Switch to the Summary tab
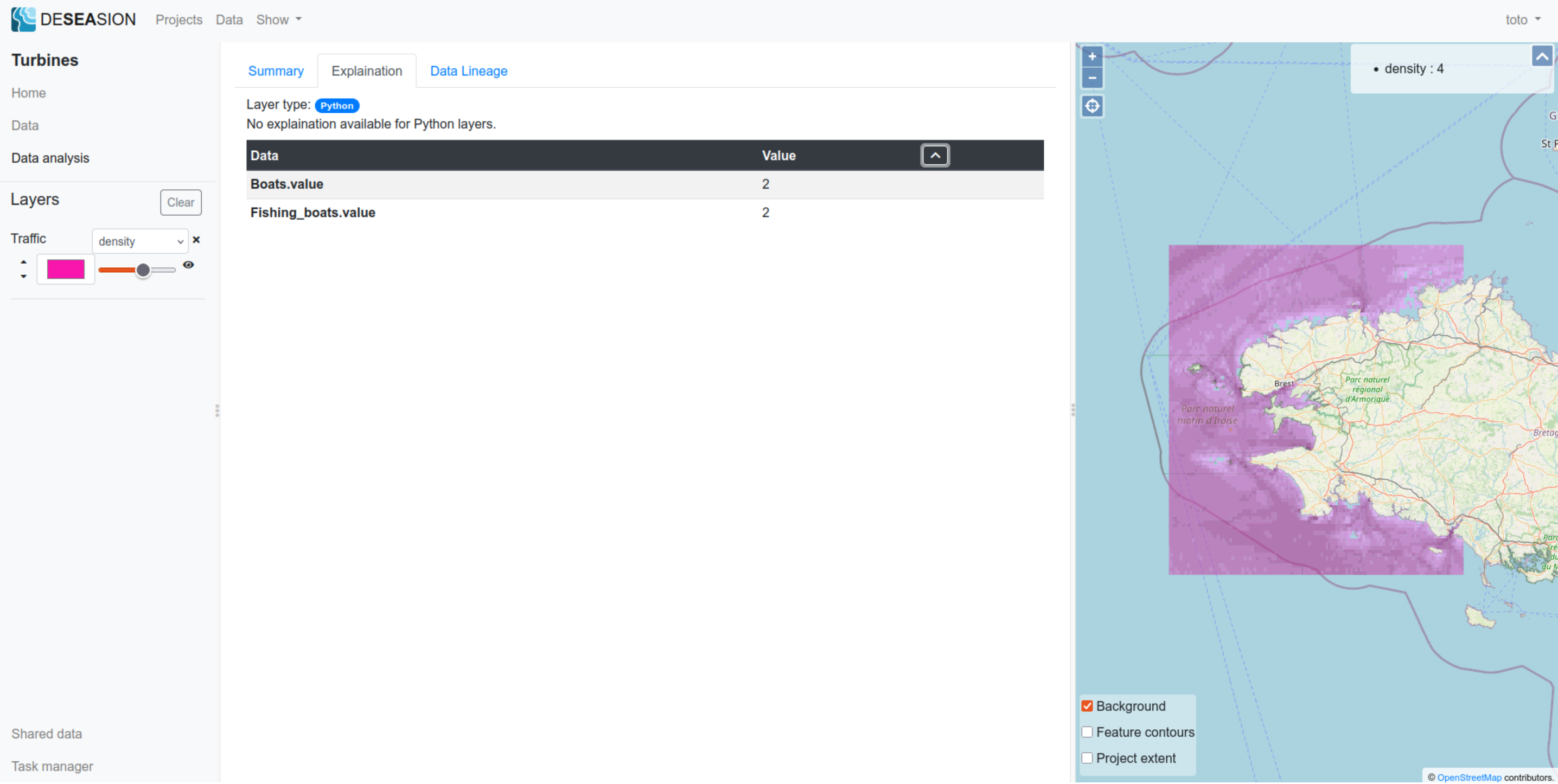The width and height of the screenshot is (1558, 784). click(x=276, y=70)
